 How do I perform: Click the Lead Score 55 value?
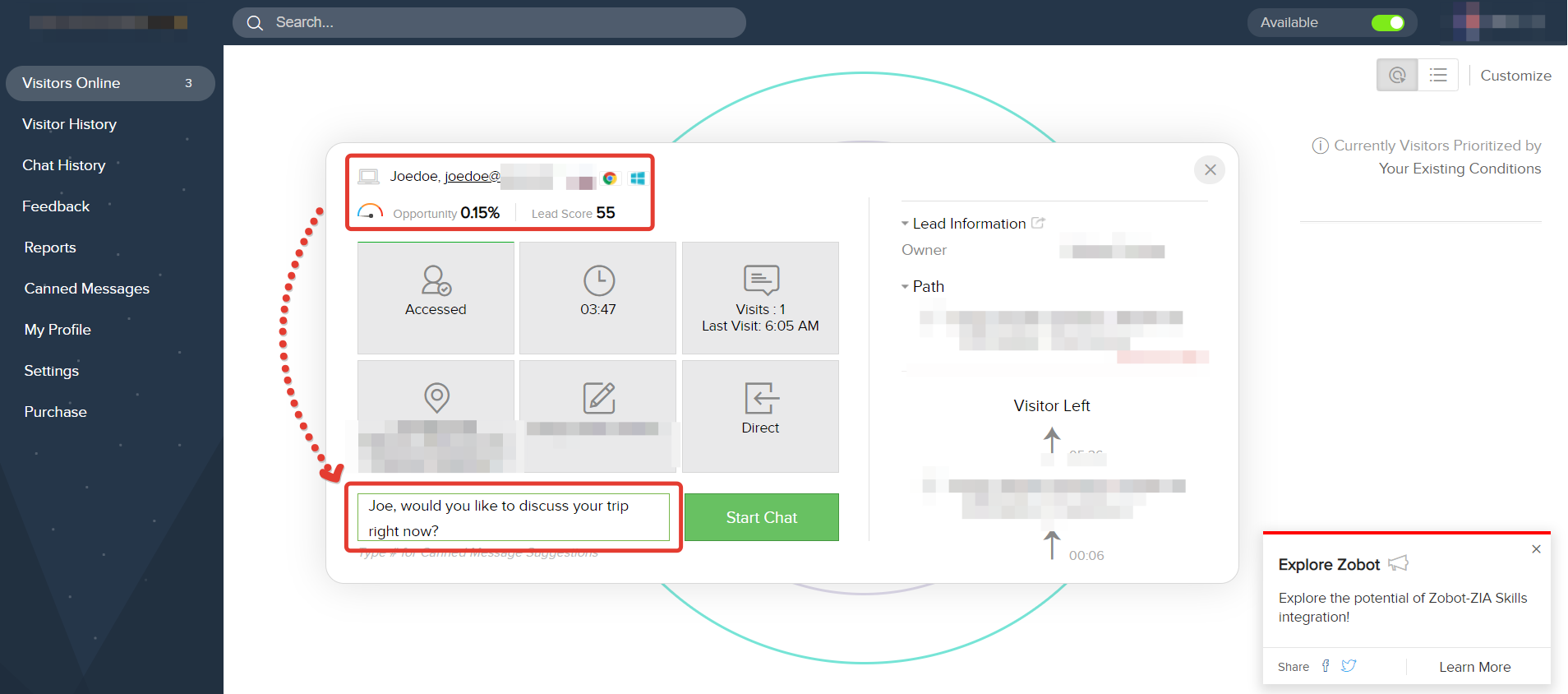point(606,213)
